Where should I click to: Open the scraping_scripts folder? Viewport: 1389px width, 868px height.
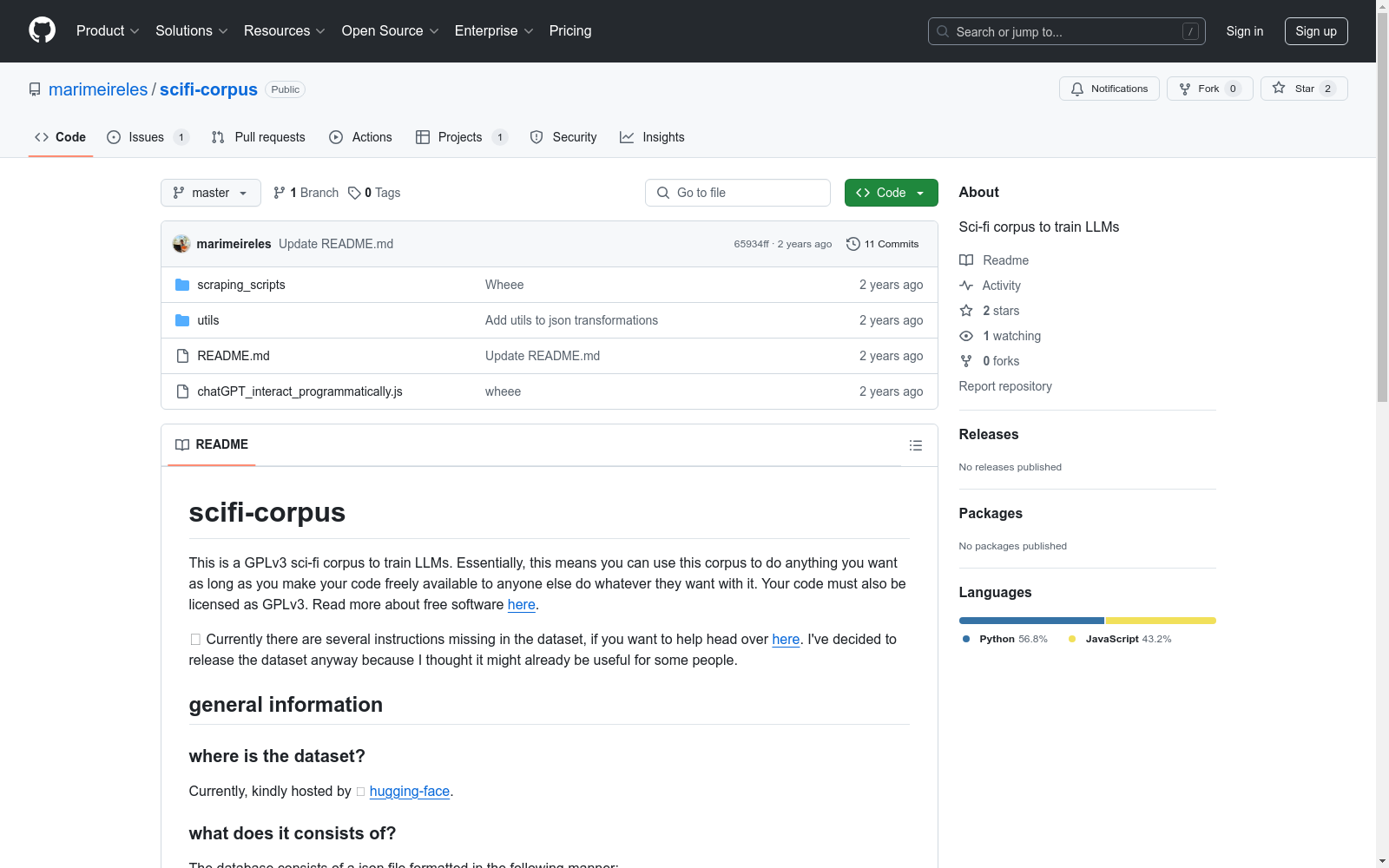coord(241,285)
